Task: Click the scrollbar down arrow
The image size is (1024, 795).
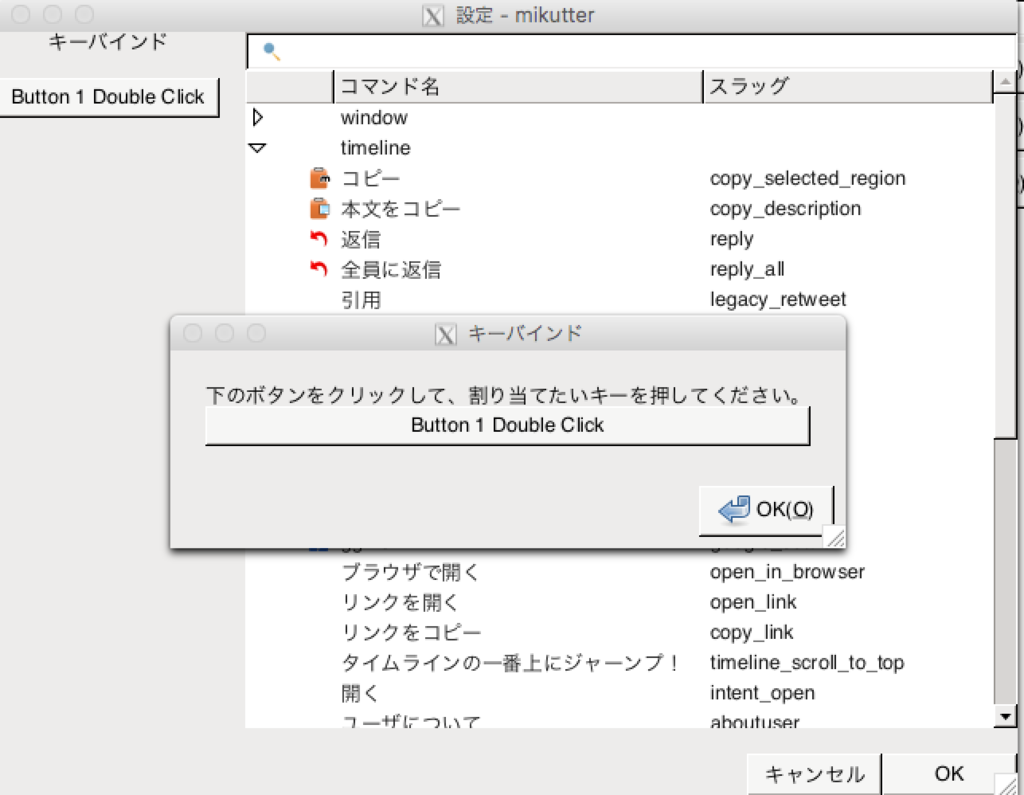Action: pyautogui.click(x=1005, y=717)
